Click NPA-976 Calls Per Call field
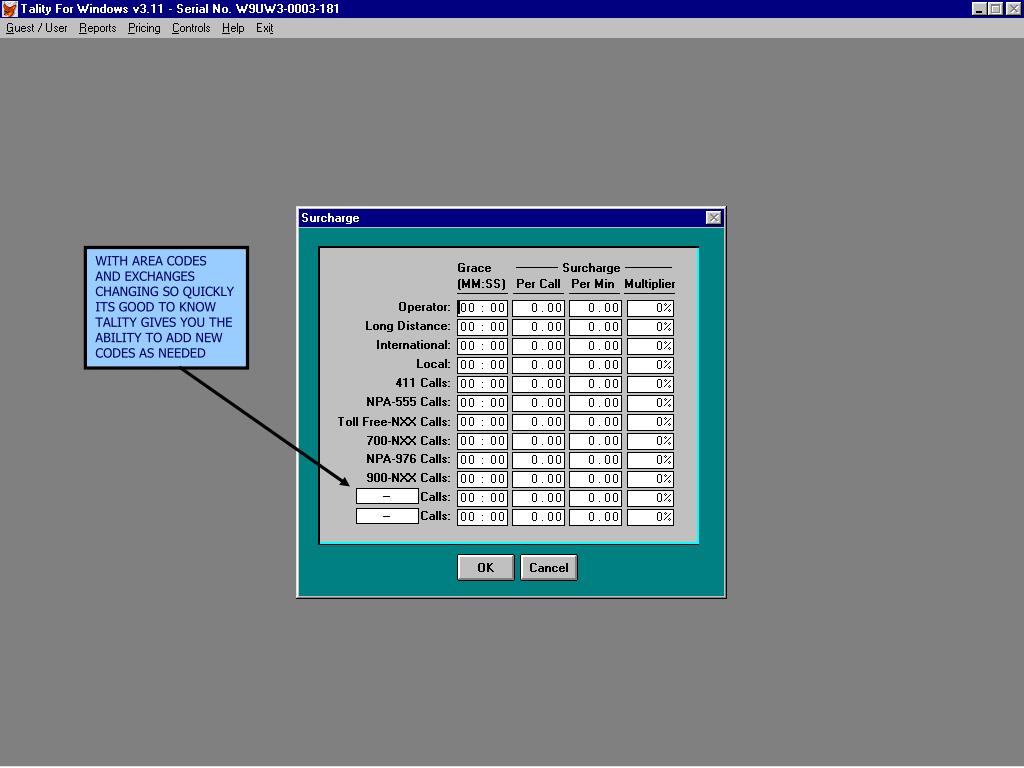 539,460
